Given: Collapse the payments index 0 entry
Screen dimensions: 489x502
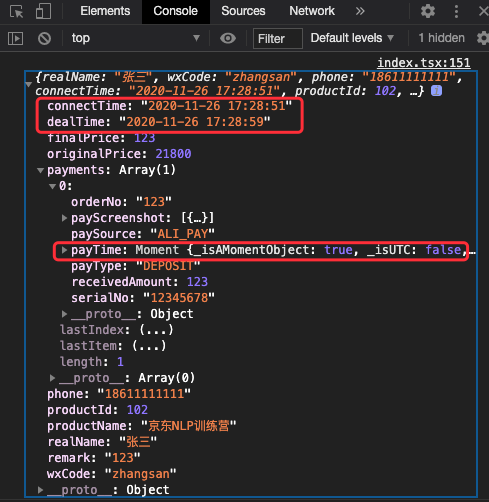Looking at the screenshot, I should click(x=52, y=186).
